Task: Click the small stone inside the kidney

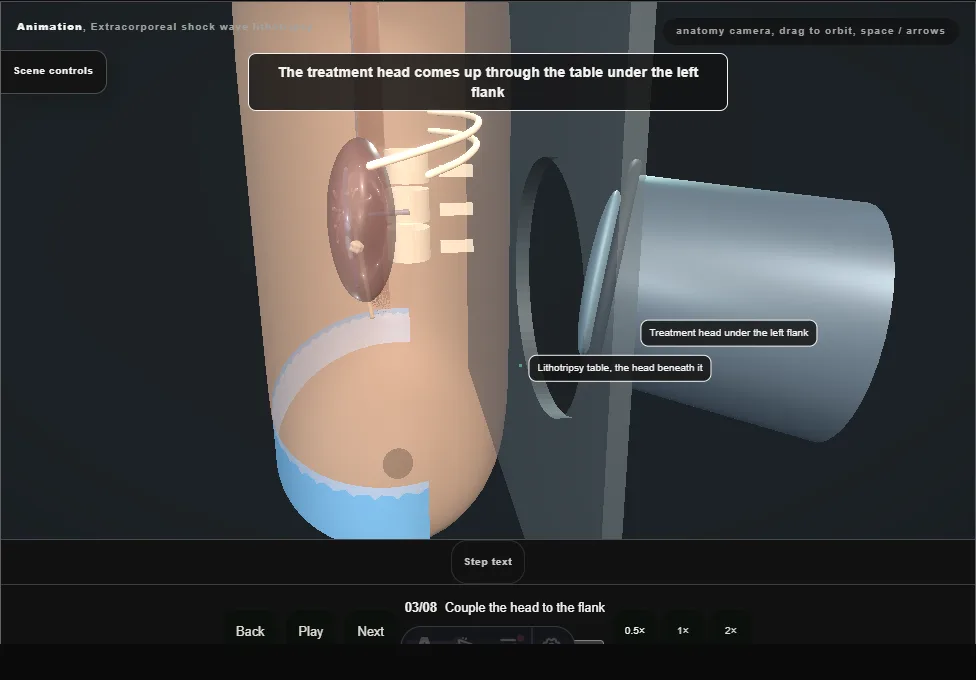Action: click(x=356, y=247)
